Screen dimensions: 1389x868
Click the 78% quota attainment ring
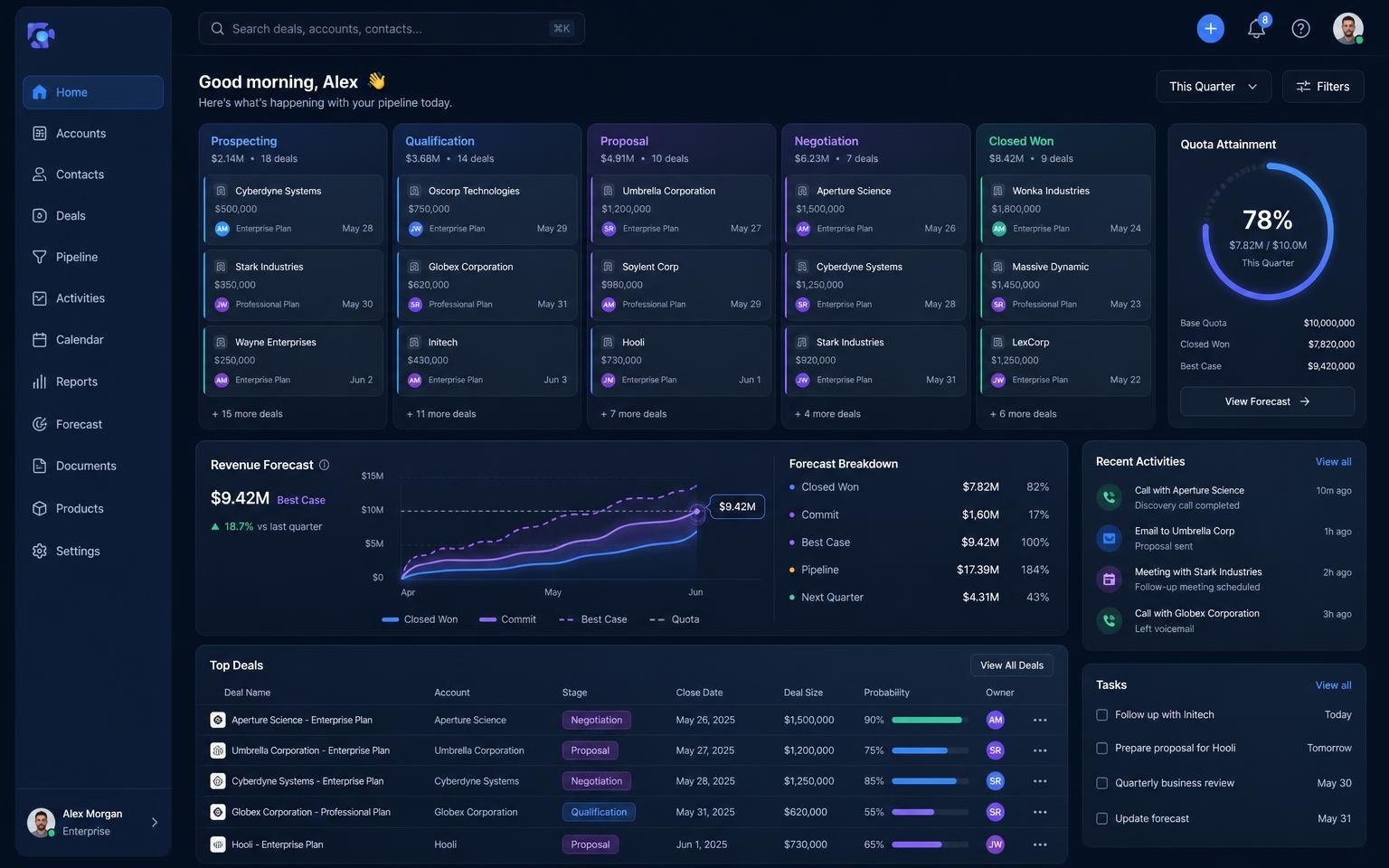point(1268,231)
